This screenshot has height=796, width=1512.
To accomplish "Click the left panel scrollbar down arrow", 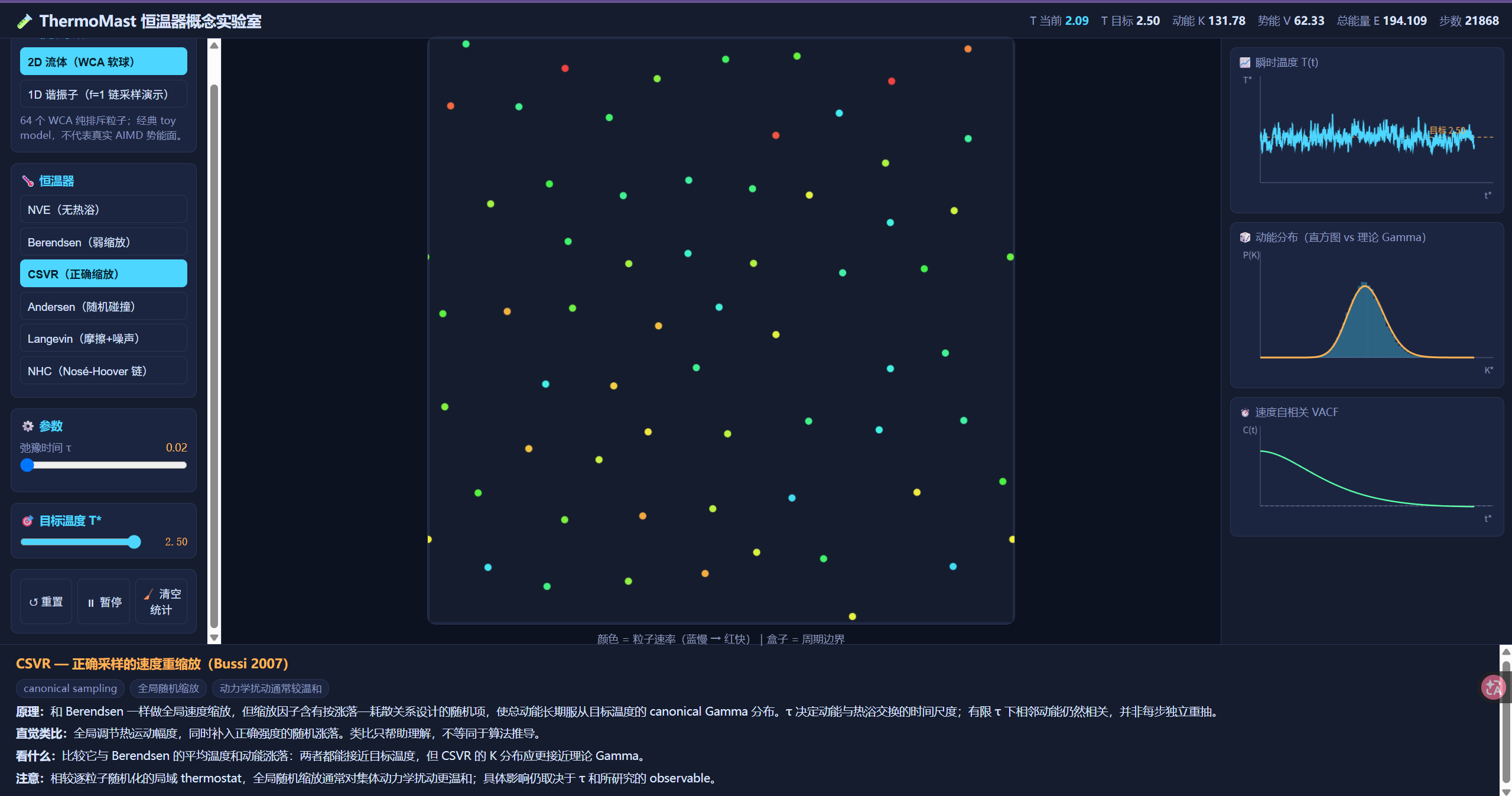I will (x=214, y=638).
